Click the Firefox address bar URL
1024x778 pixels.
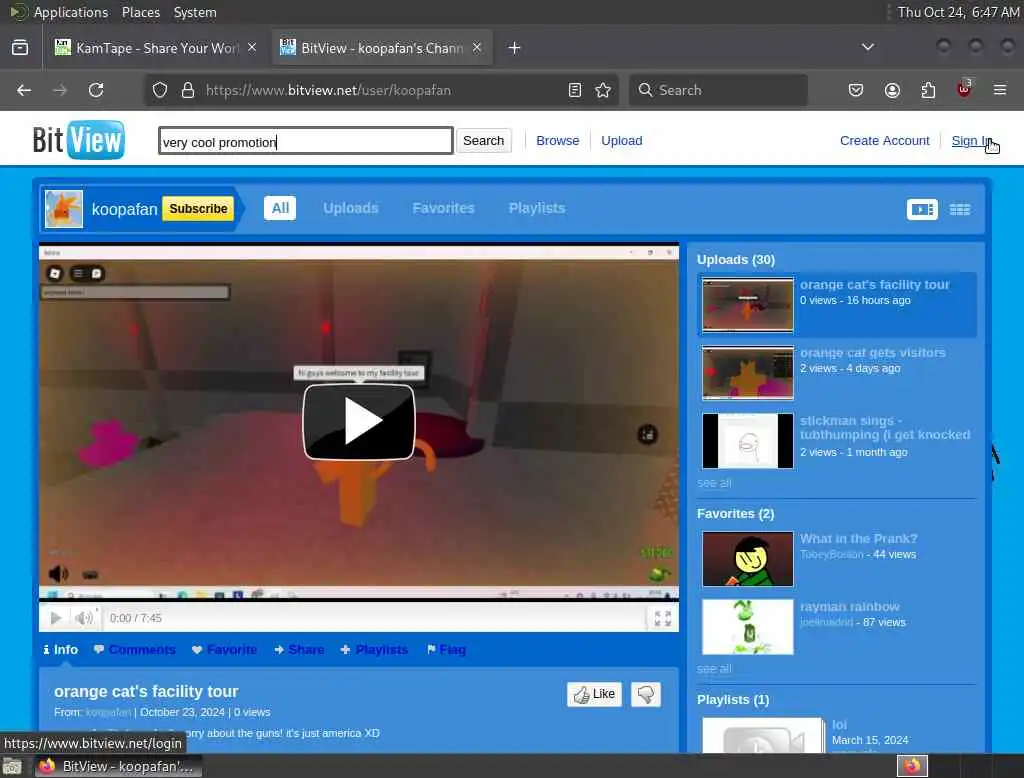328,90
